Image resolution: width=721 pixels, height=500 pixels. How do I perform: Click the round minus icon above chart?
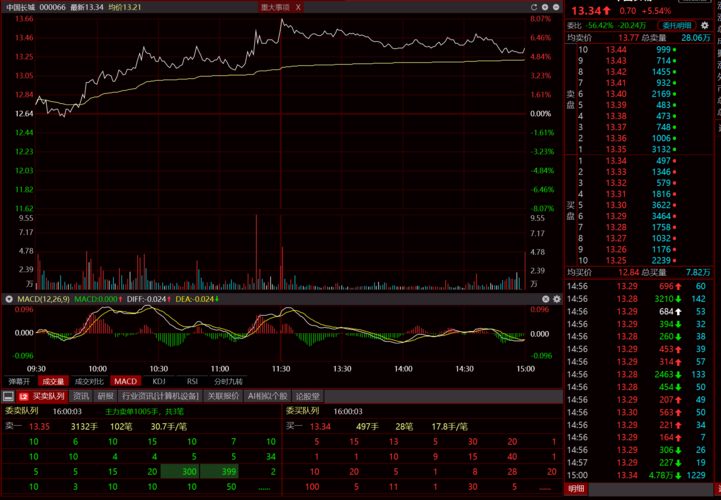click(556, 7)
